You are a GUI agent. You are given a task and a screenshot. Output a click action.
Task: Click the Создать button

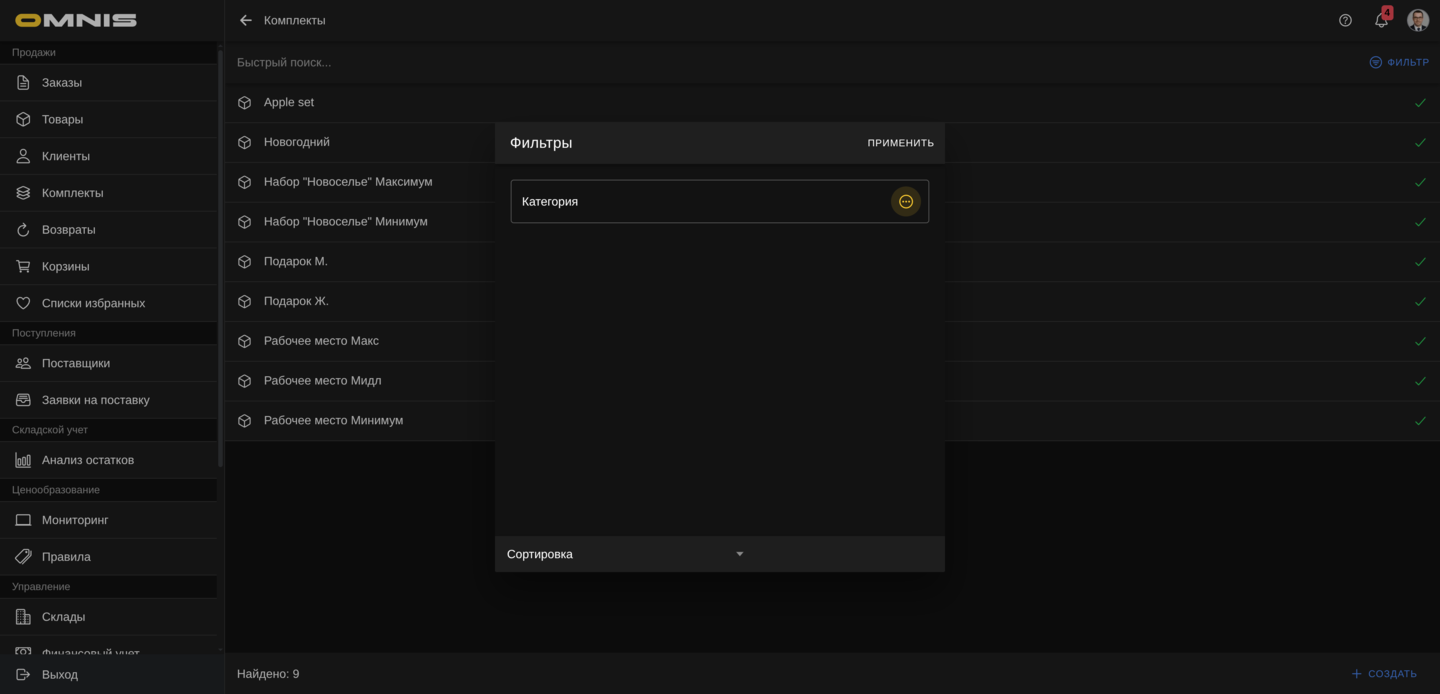pyautogui.click(x=1384, y=674)
